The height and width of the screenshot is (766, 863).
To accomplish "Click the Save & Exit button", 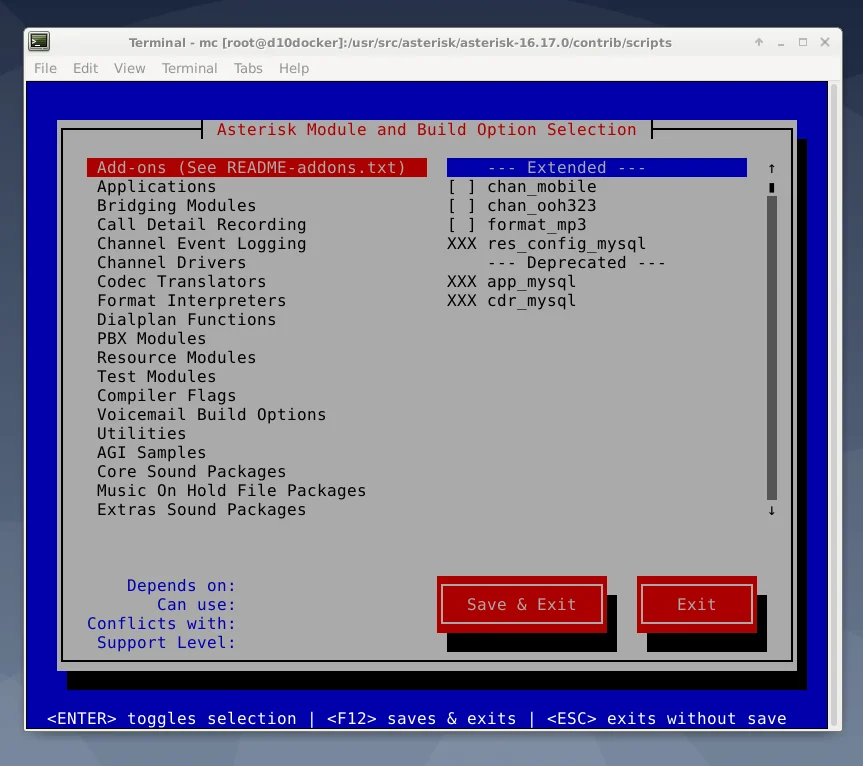I will [522, 604].
